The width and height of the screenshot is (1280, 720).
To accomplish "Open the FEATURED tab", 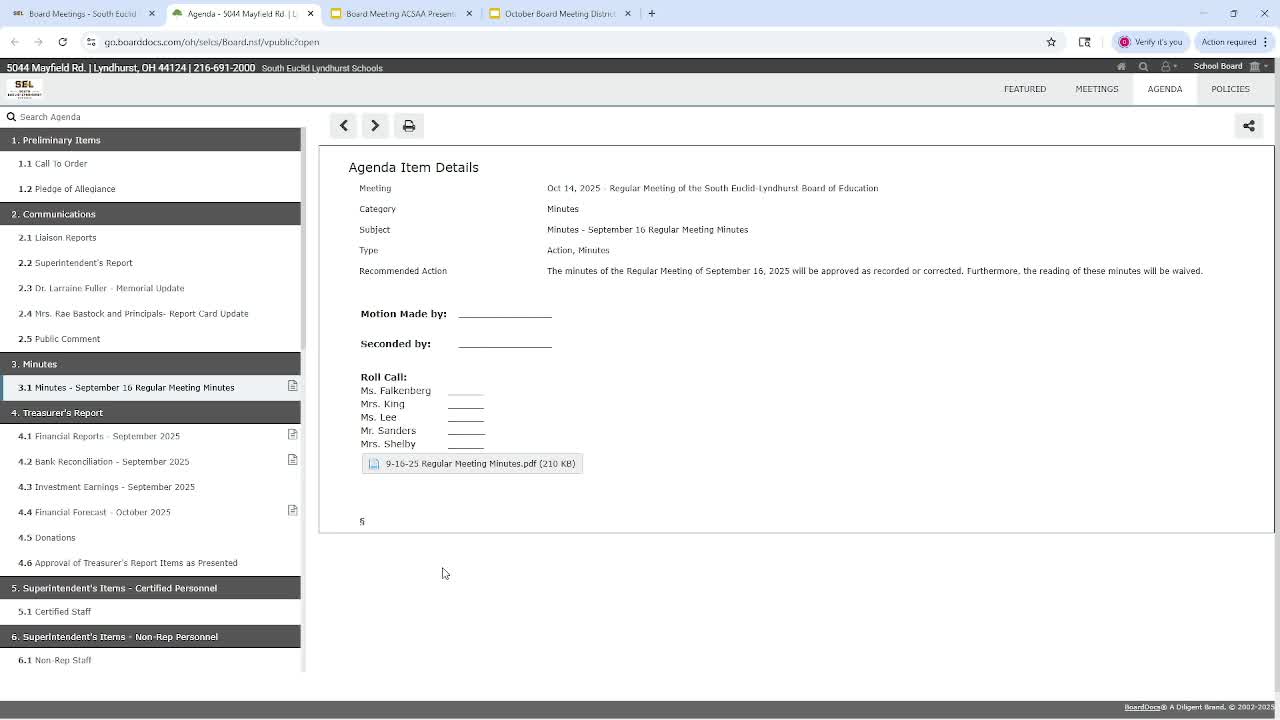I will (x=1025, y=89).
